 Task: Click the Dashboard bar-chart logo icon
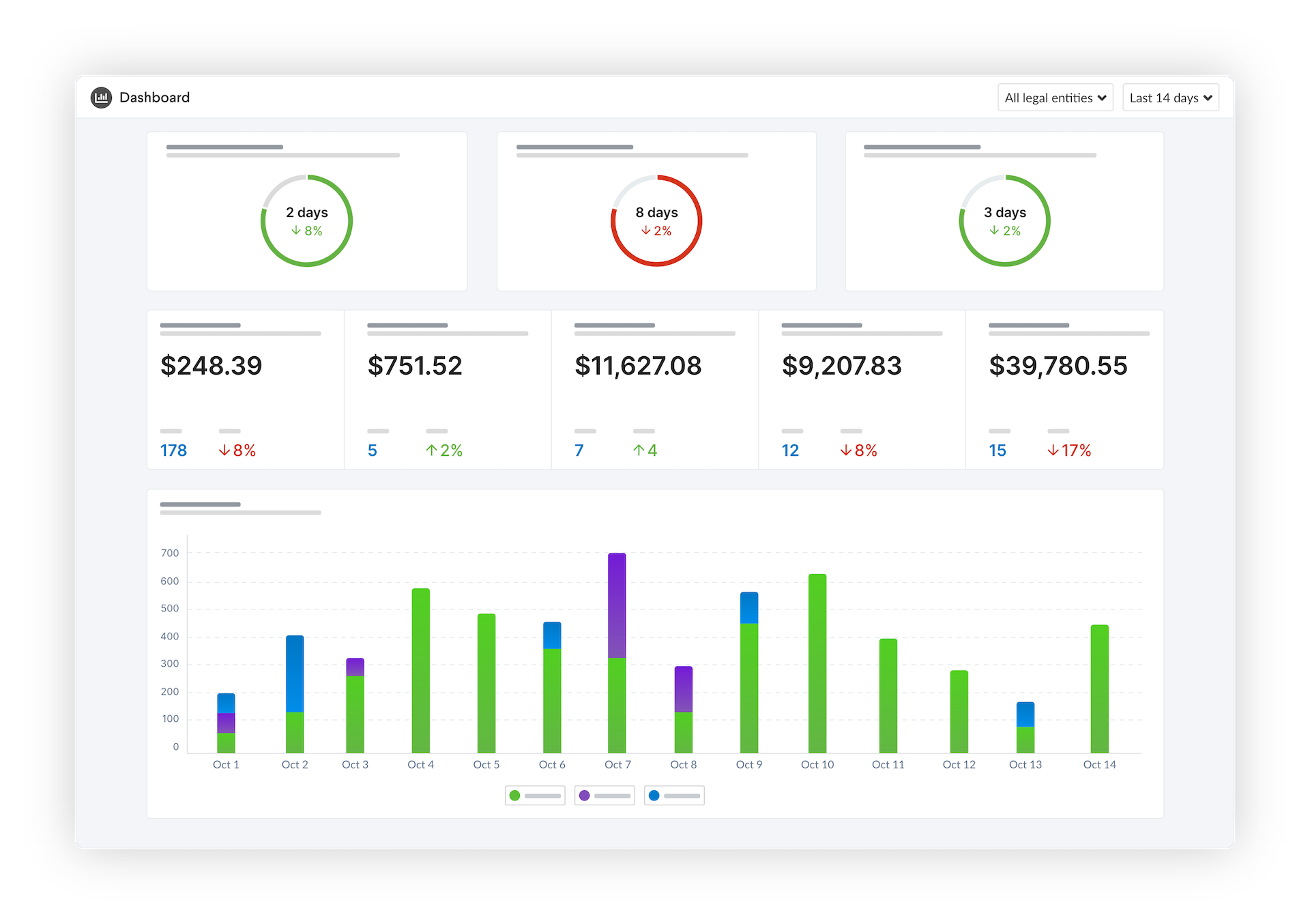[101, 97]
